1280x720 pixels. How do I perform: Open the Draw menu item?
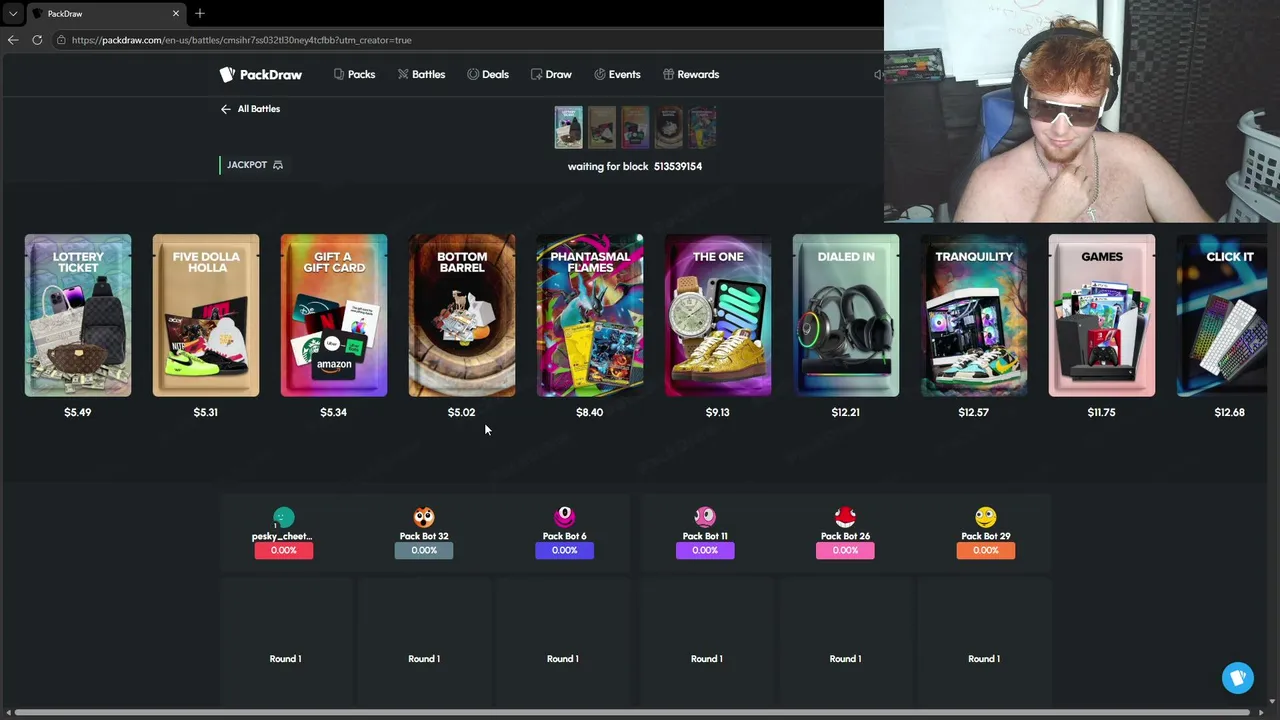551,74
